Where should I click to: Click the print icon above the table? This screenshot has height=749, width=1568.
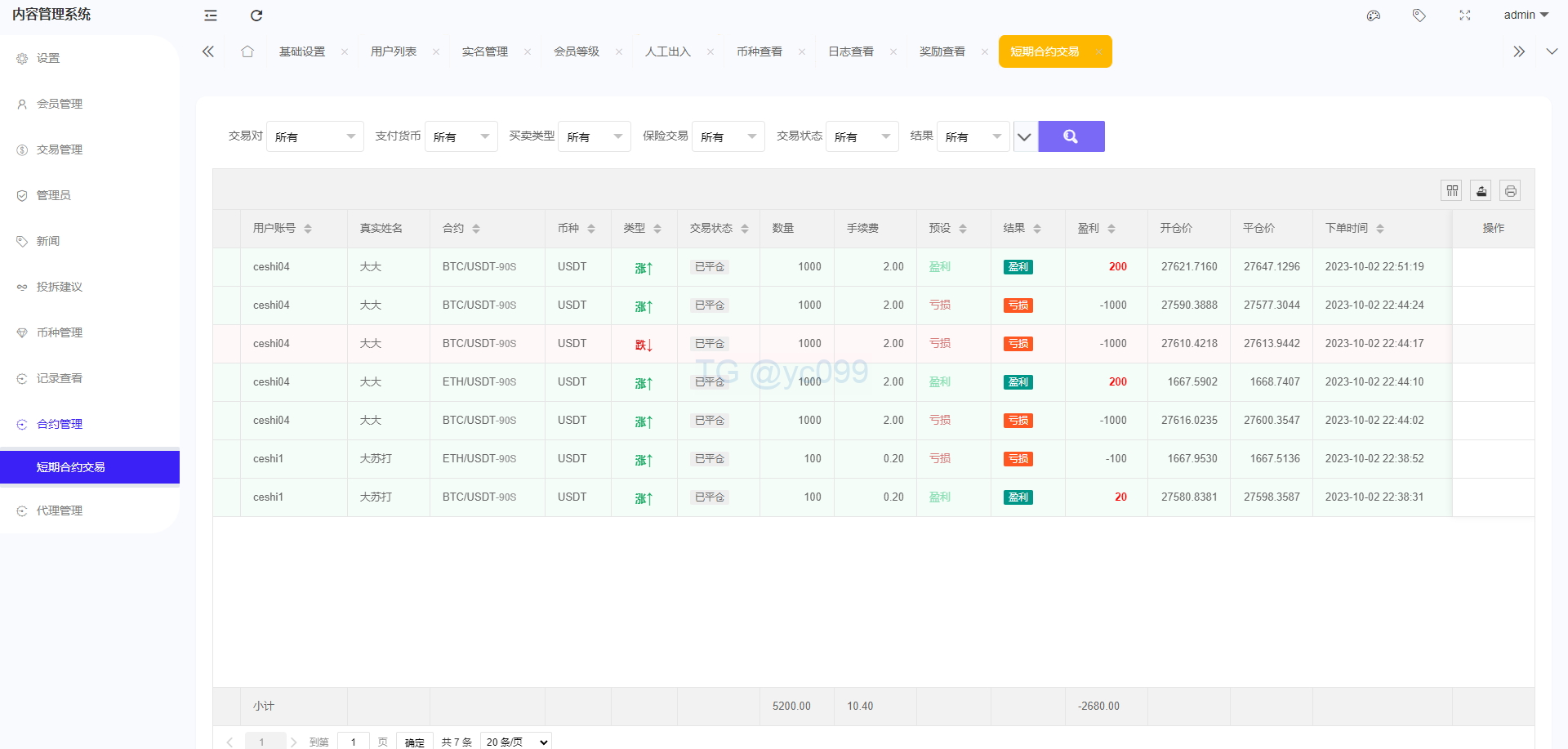point(1510,190)
